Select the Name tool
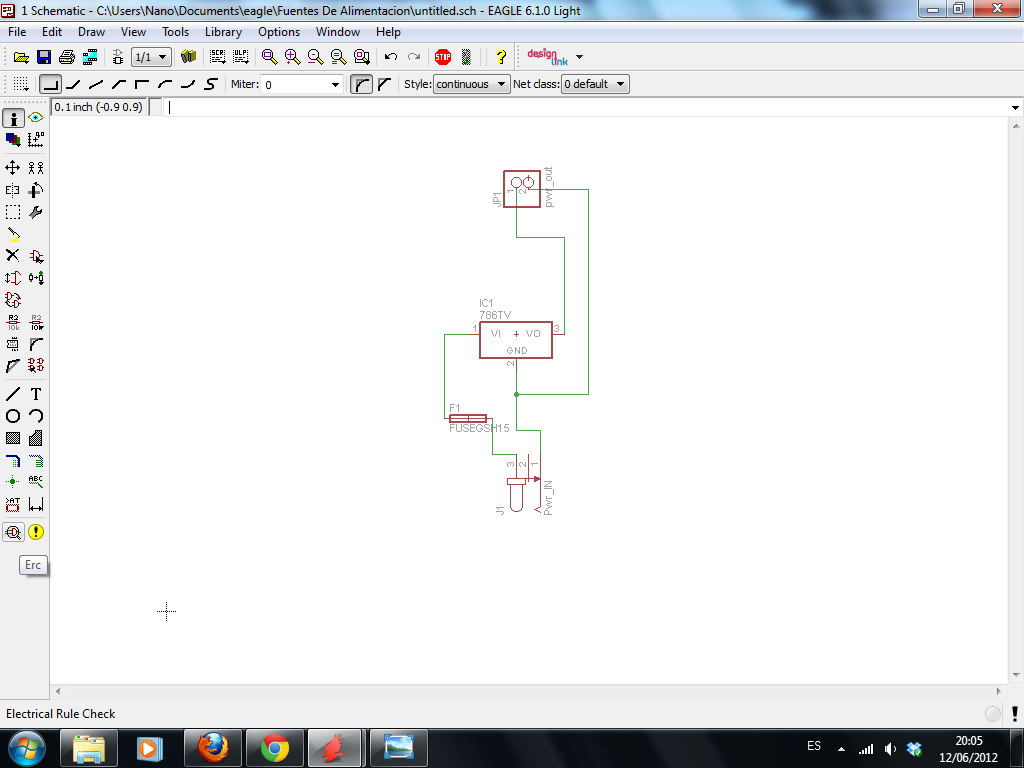The height and width of the screenshot is (768, 1024). coord(13,322)
